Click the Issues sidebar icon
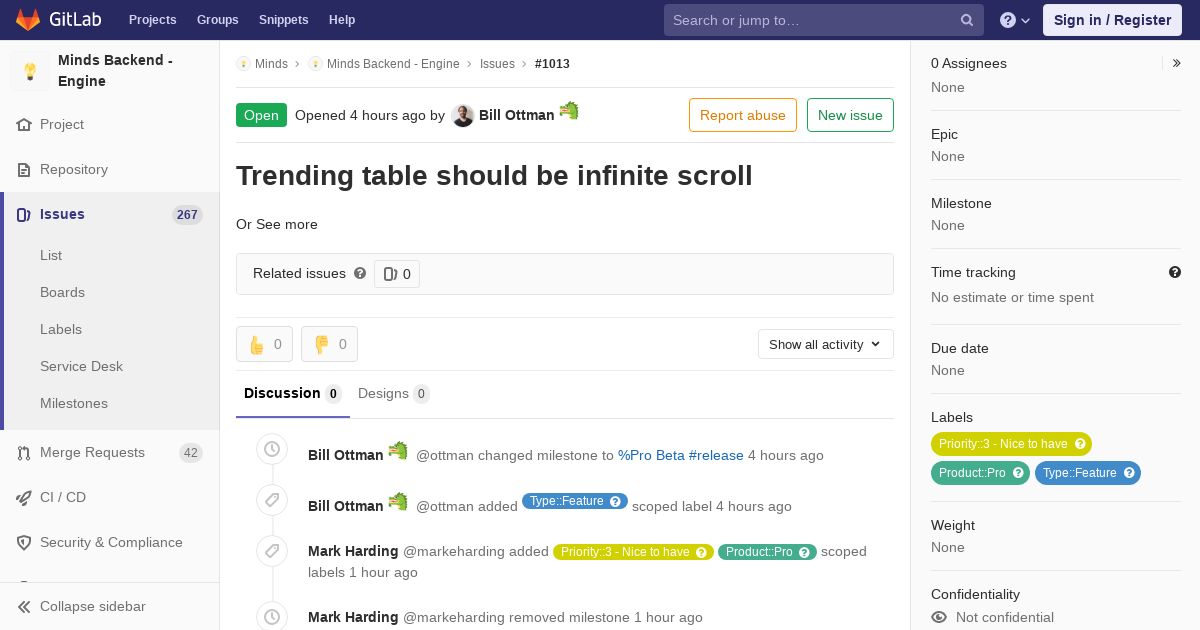 point(24,215)
